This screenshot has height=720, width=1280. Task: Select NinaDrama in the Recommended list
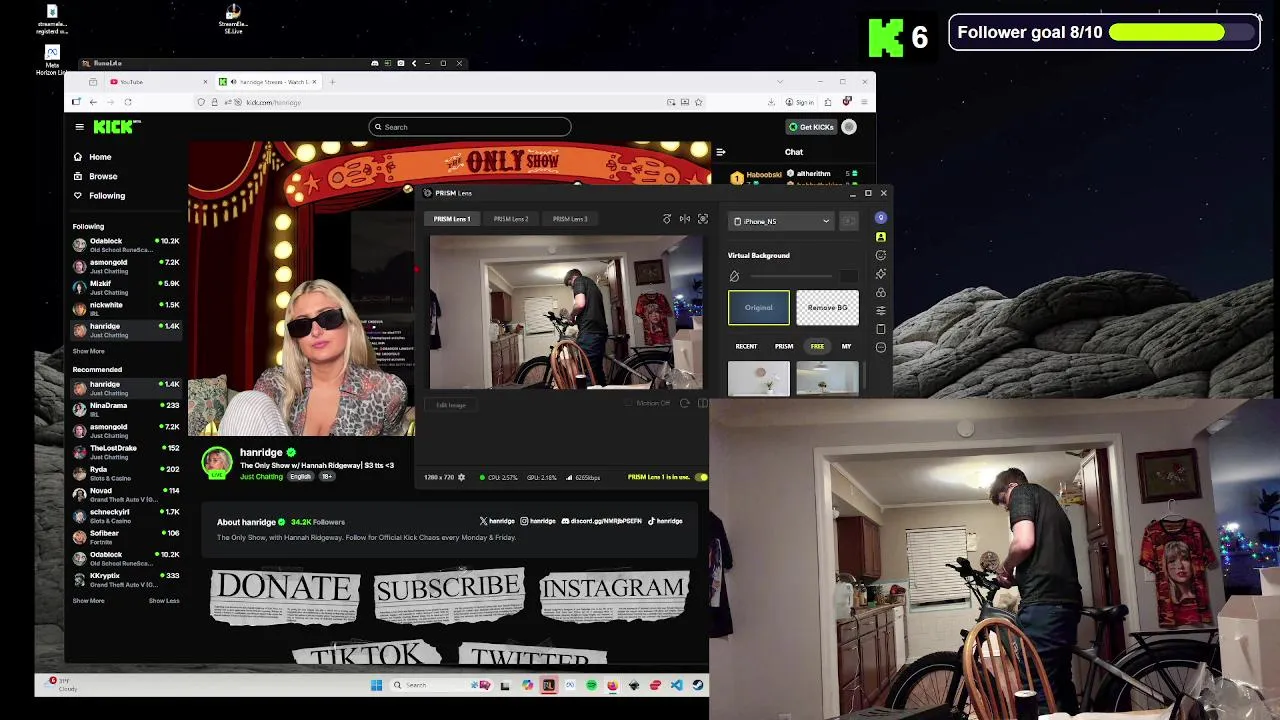coord(126,408)
